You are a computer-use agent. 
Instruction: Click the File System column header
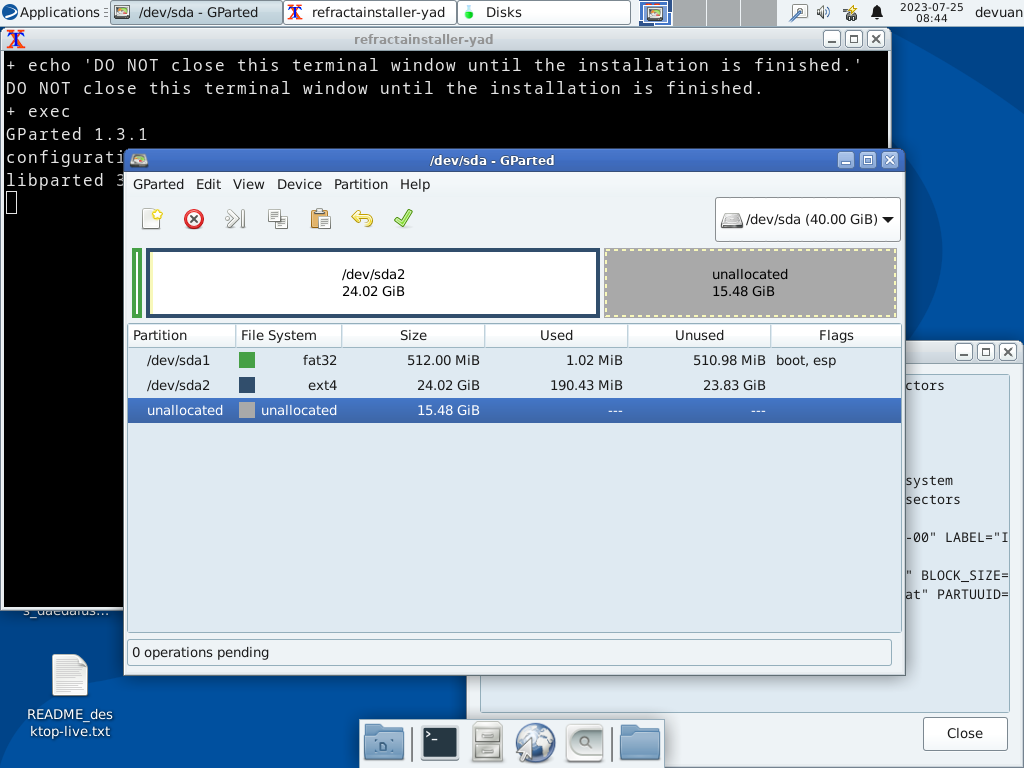pos(289,336)
